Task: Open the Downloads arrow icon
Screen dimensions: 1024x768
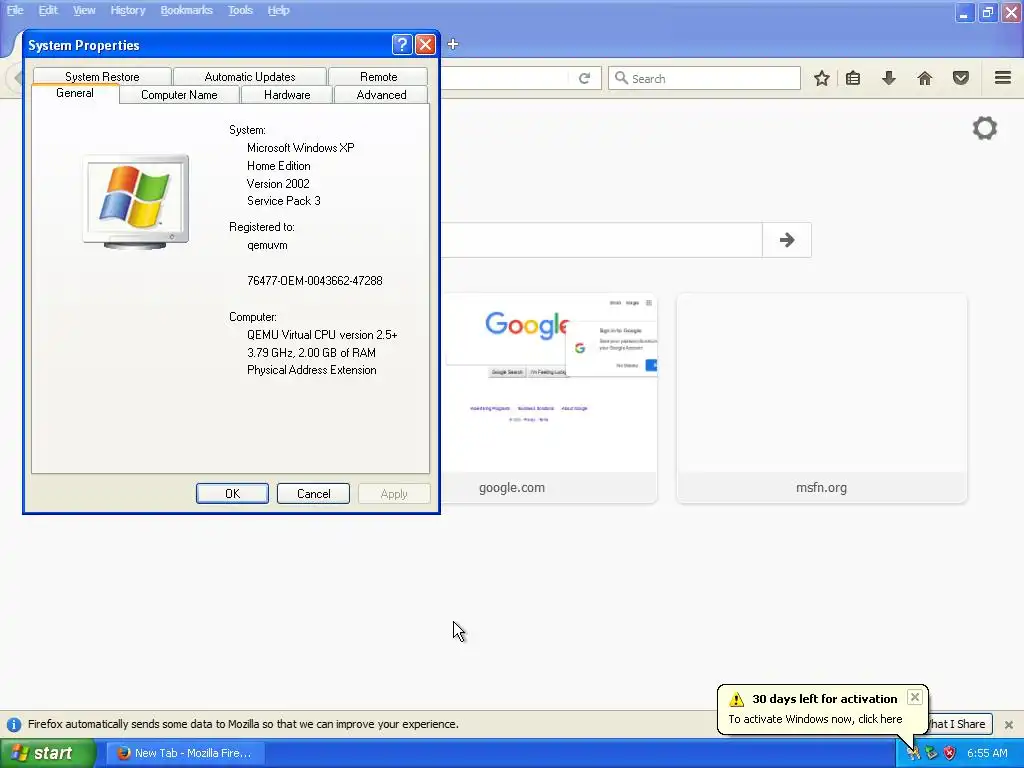Action: pos(888,78)
